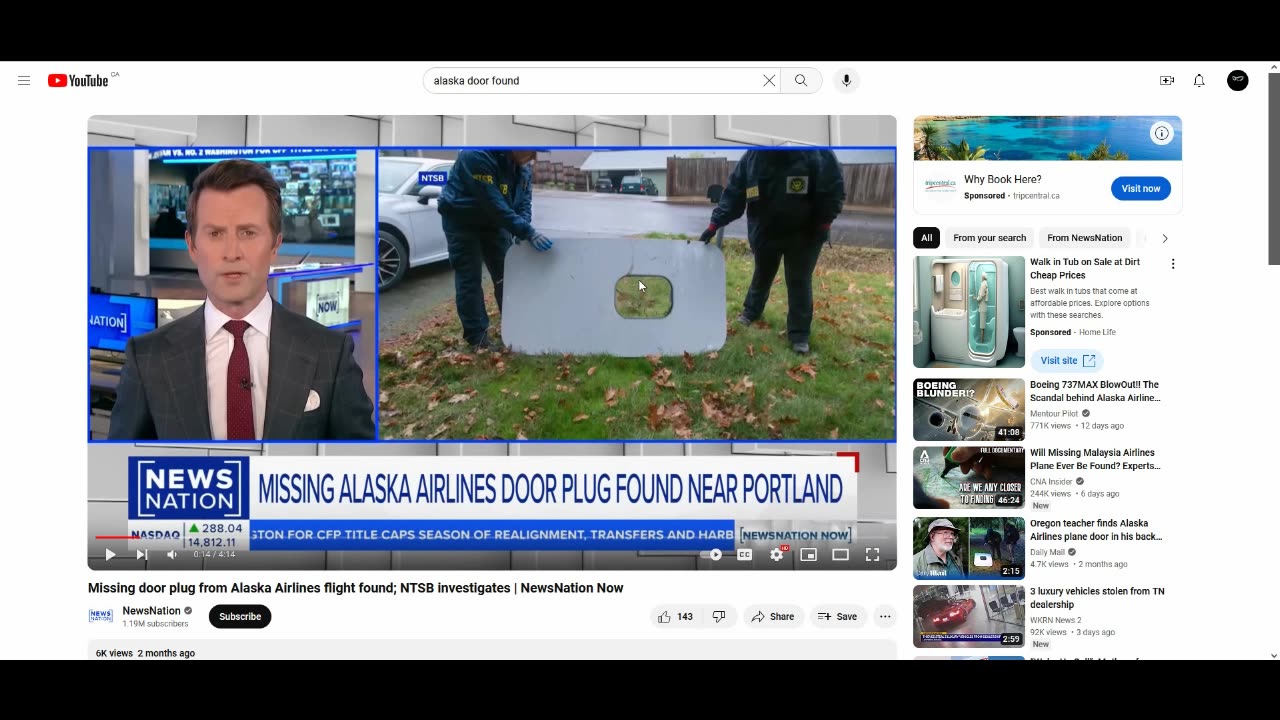1280x720 pixels.
Task: Click the Mentour Pilot channel name
Action: click(x=1054, y=413)
